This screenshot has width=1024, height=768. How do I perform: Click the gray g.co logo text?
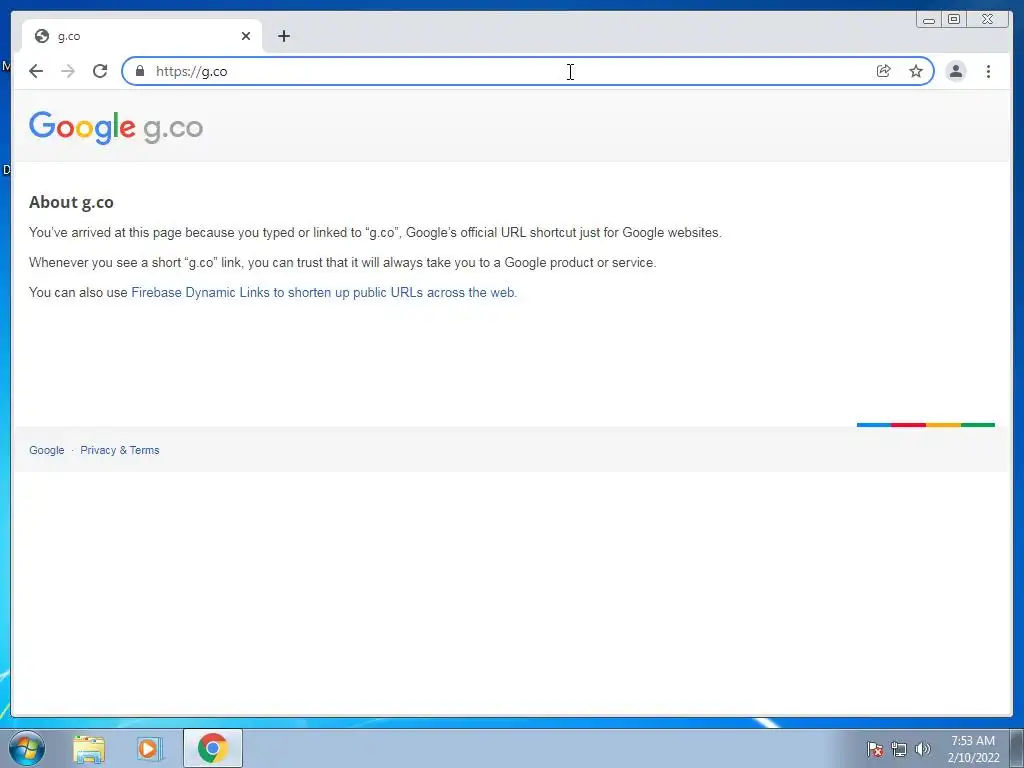click(173, 128)
